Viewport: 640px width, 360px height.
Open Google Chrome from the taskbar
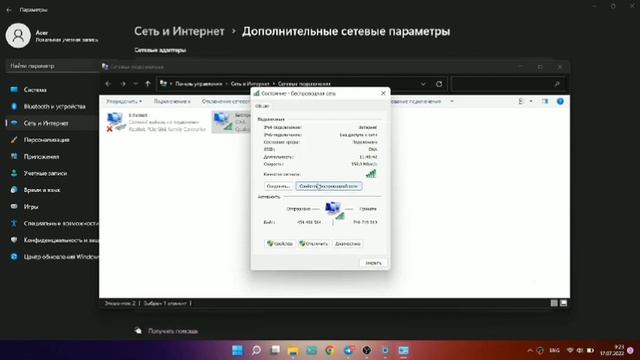(x=330, y=350)
